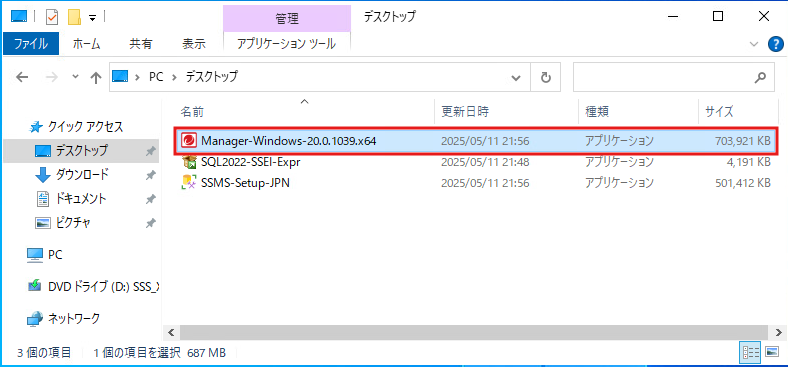Click the SSMS-Setup-JPN installer icon
The image size is (788, 367).
pos(189,183)
